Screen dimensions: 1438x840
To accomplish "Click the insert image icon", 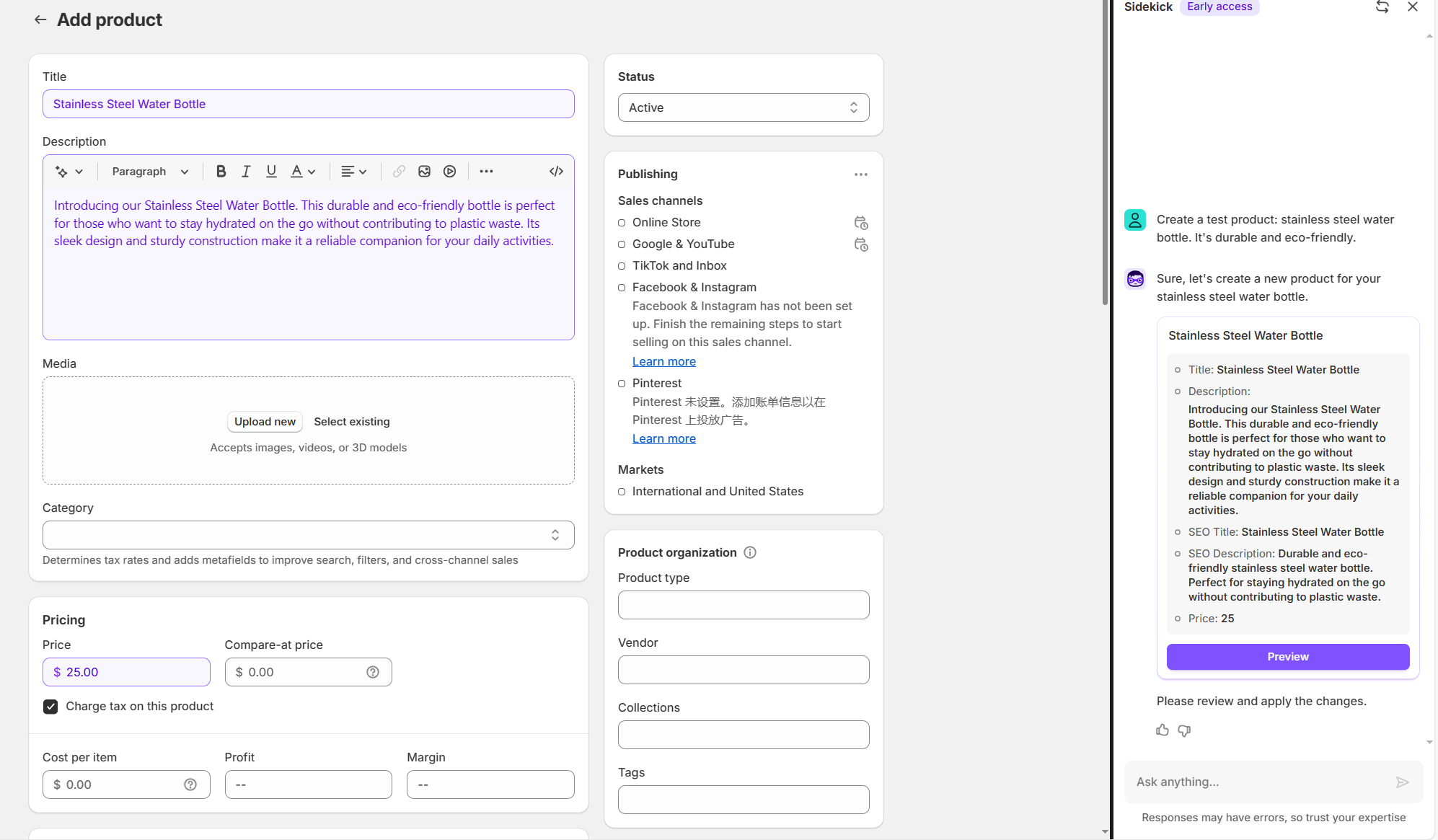I will [424, 172].
